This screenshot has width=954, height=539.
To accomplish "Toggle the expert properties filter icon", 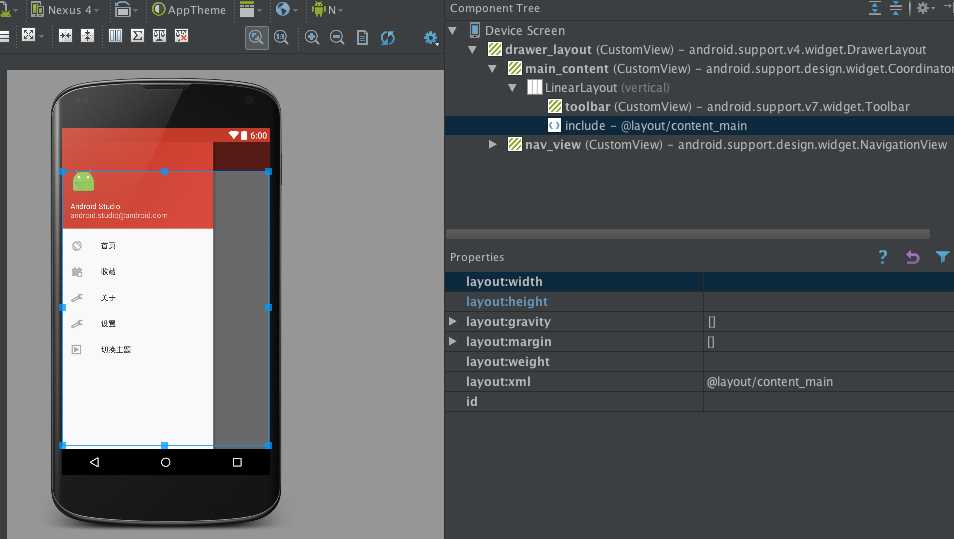I will coord(942,257).
